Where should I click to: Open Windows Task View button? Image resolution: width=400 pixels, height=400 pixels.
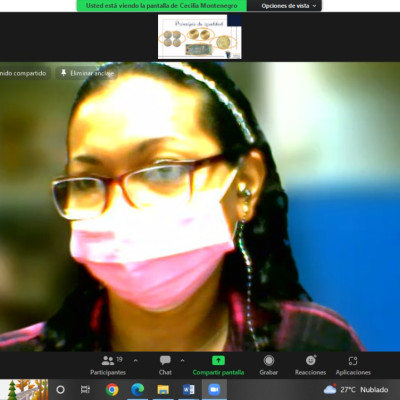(x=85, y=389)
